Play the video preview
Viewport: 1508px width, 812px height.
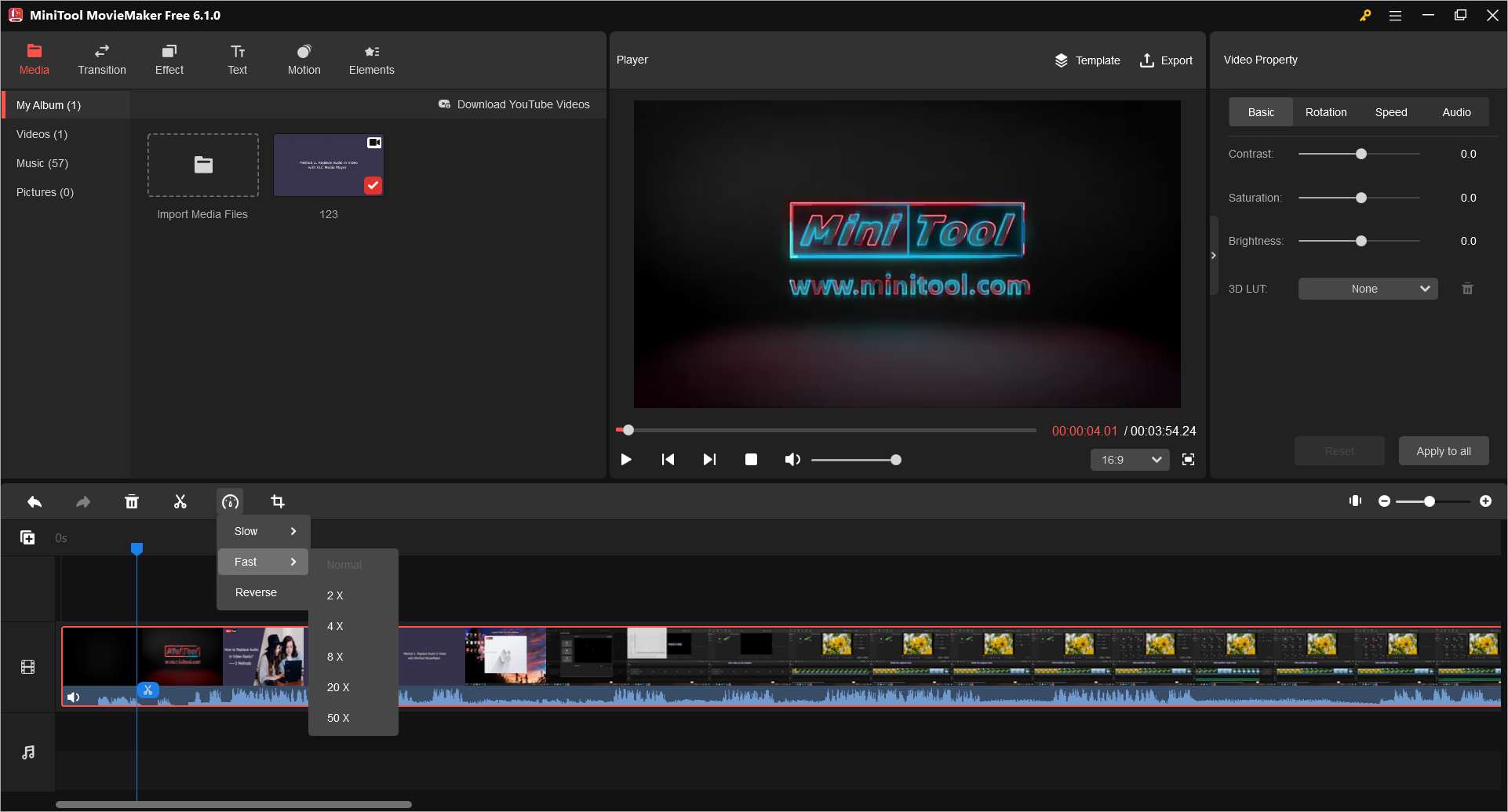pyautogui.click(x=626, y=460)
